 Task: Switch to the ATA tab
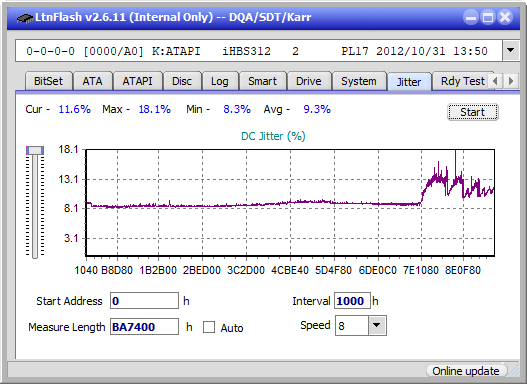(x=92, y=81)
